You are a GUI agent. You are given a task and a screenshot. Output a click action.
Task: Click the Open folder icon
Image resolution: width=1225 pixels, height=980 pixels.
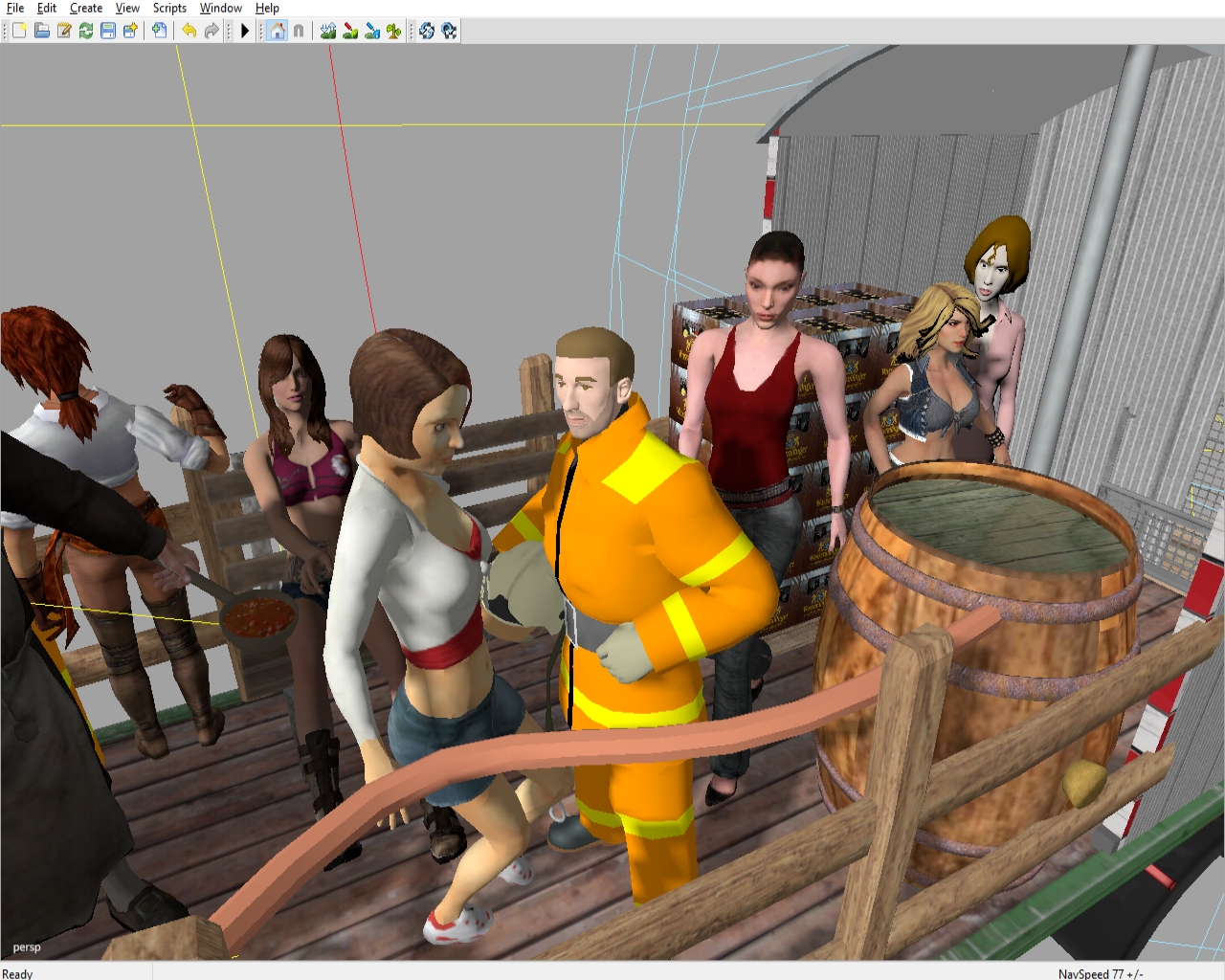tap(42, 31)
